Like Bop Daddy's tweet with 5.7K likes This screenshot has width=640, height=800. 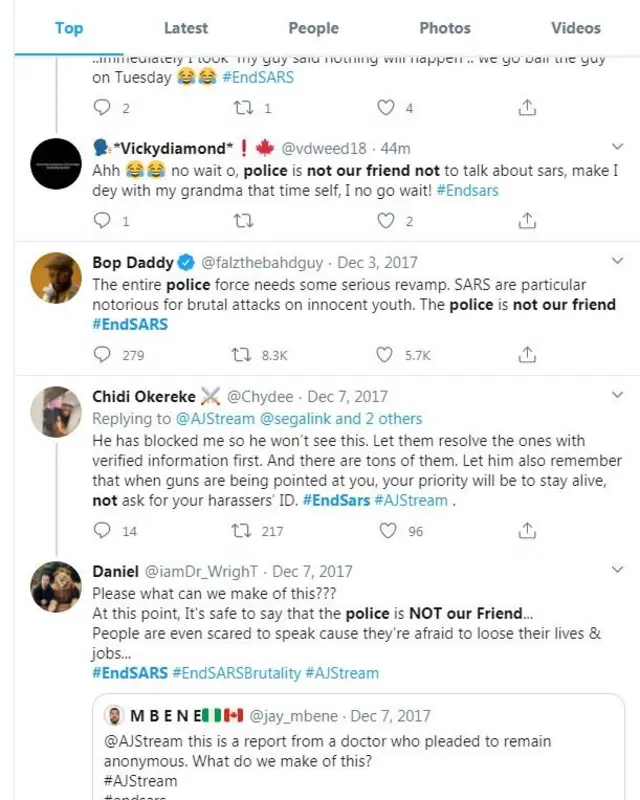pyautogui.click(x=385, y=354)
